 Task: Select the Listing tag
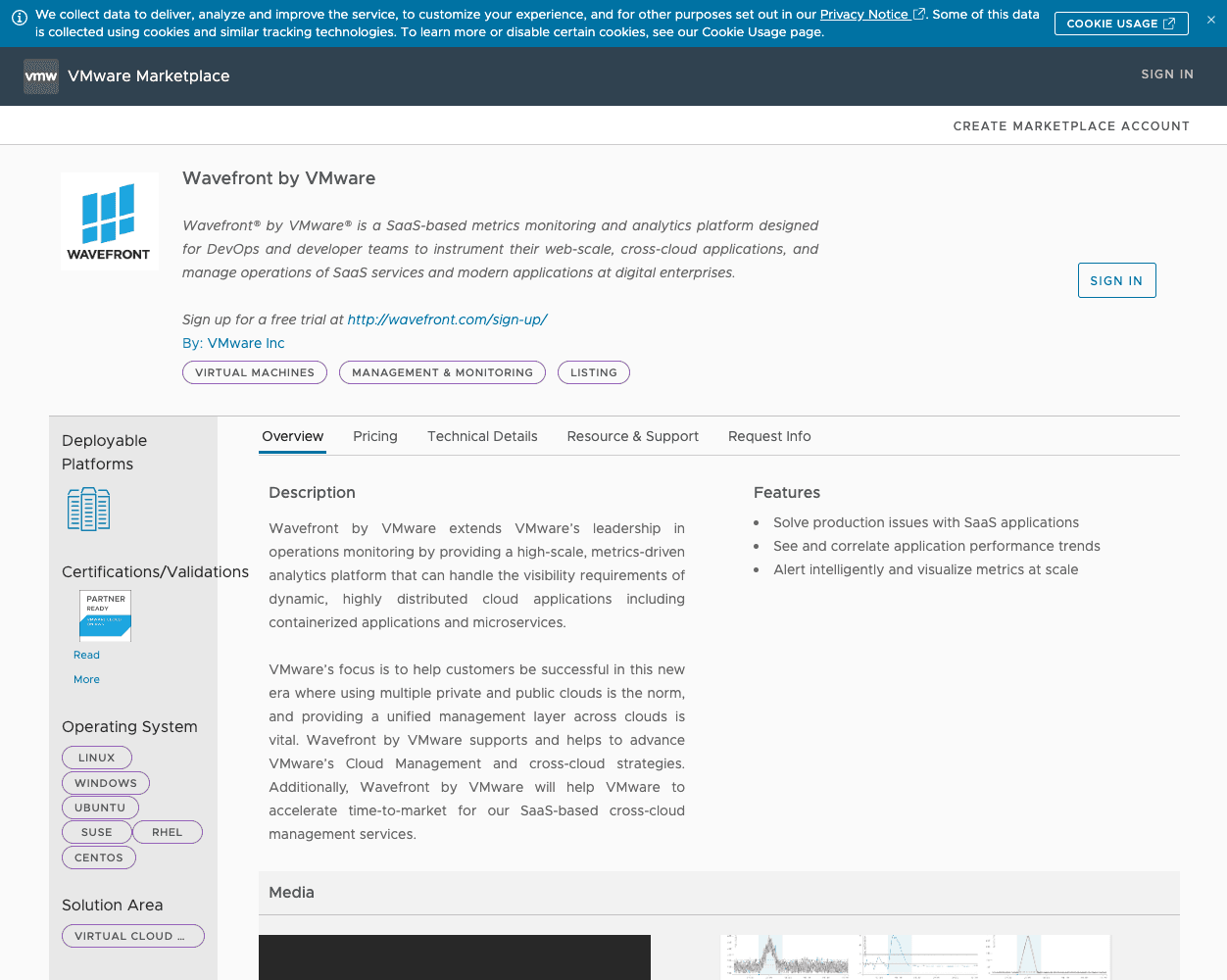(x=594, y=372)
